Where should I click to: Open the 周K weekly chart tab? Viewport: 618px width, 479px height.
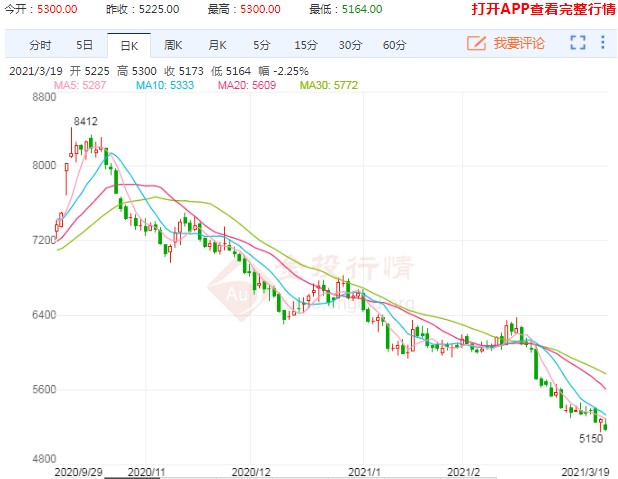[x=173, y=45]
